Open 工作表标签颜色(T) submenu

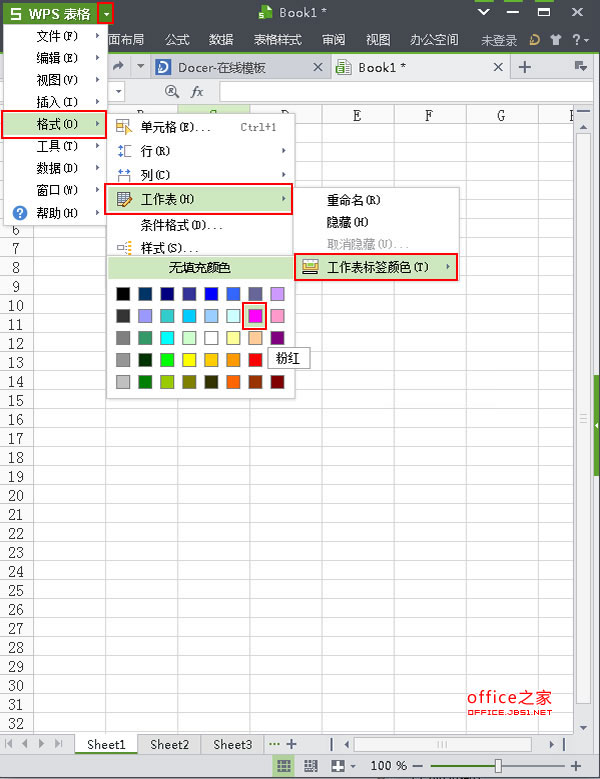(x=376, y=267)
